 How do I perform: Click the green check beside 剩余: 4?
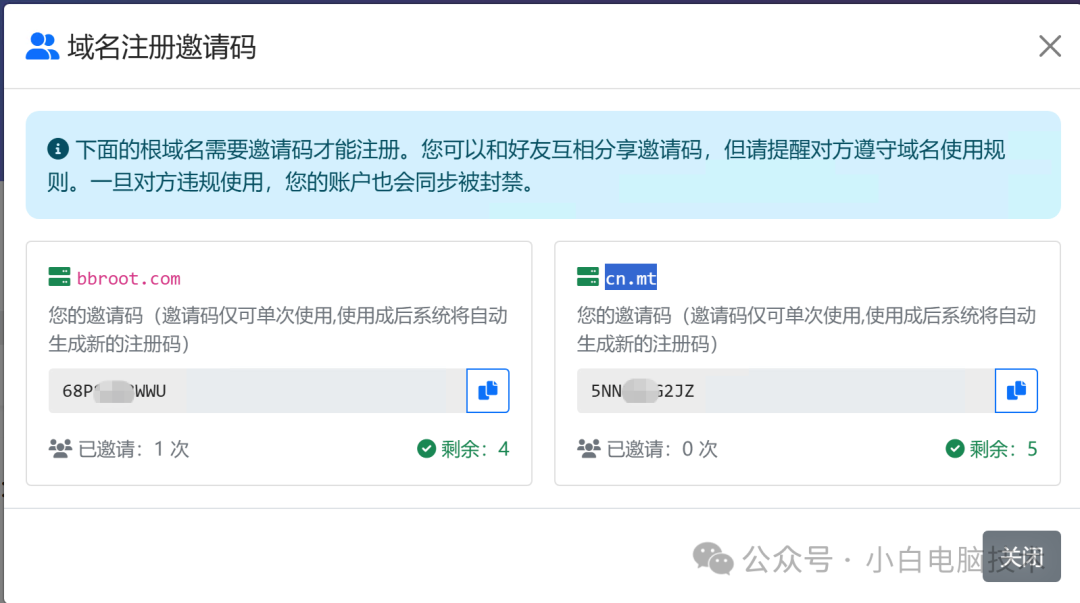coord(426,449)
